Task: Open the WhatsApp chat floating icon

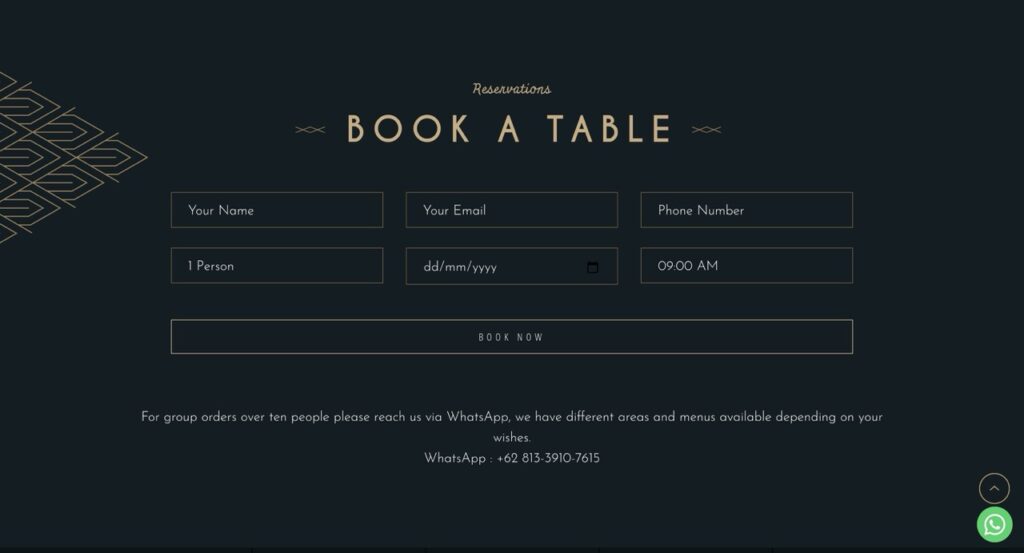Action: coord(994,524)
